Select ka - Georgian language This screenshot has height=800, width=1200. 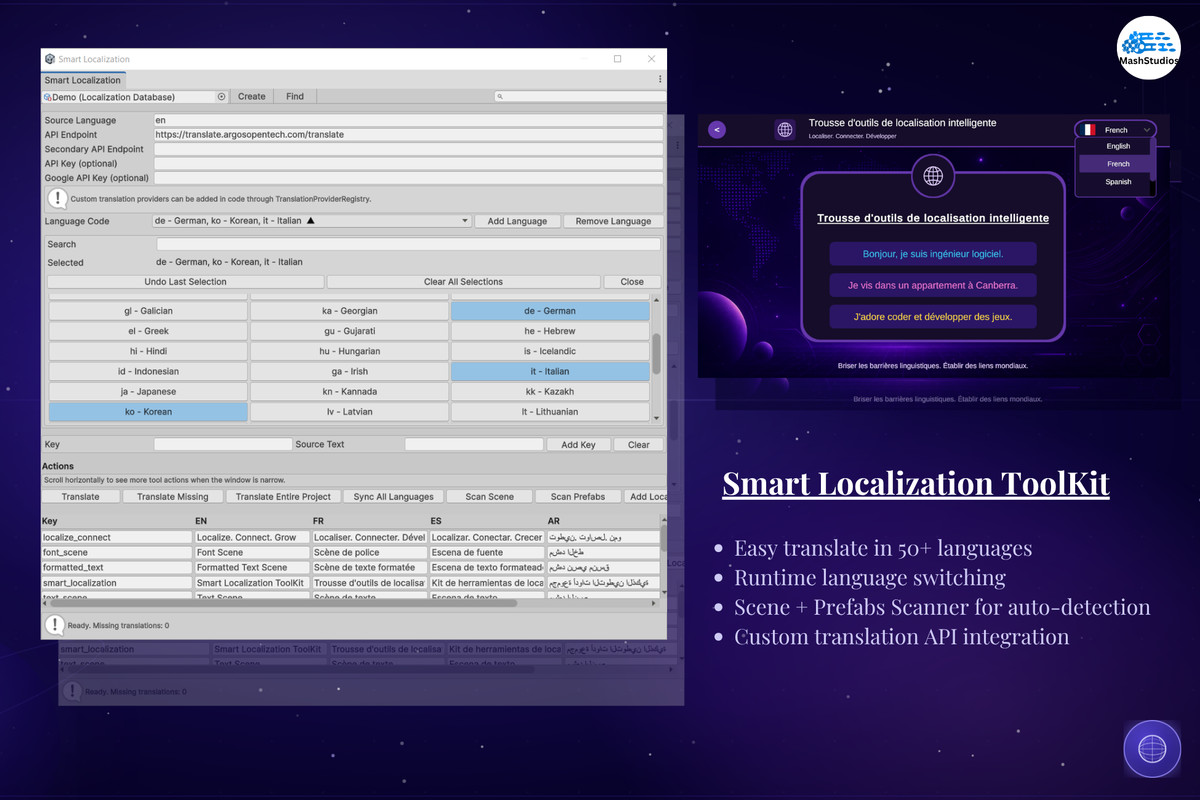pyautogui.click(x=349, y=311)
